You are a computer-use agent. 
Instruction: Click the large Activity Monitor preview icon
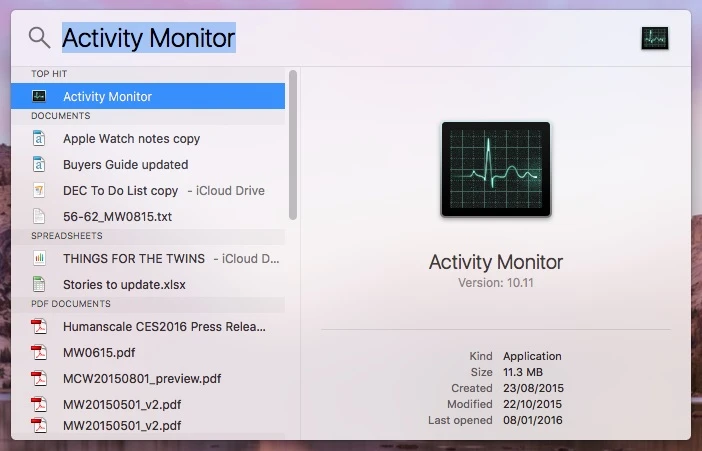[x=495, y=169]
